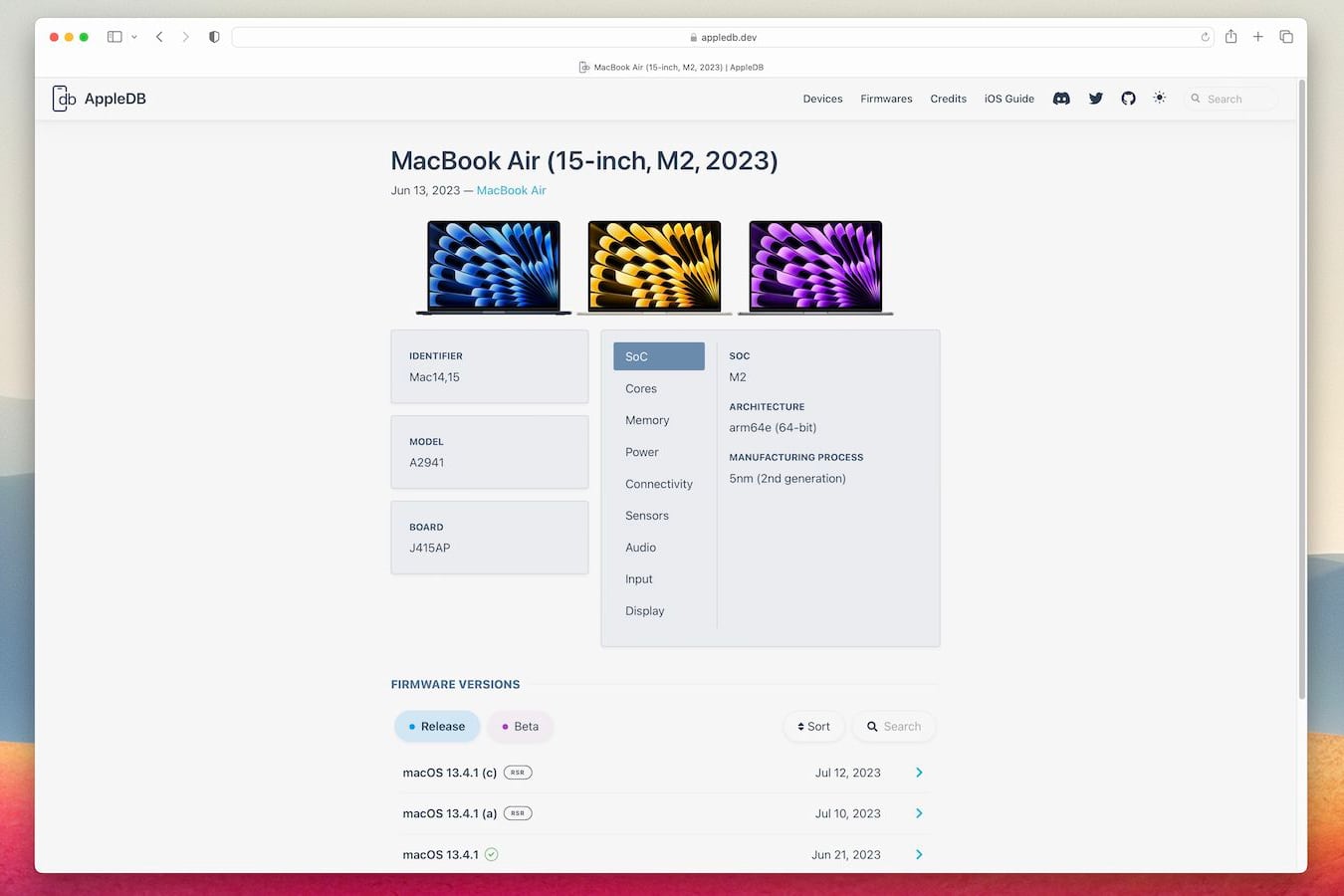This screenshot has width=1344, height=896.
Task: View the yellow wallpaper MacBook Air image
Action: 654,268
